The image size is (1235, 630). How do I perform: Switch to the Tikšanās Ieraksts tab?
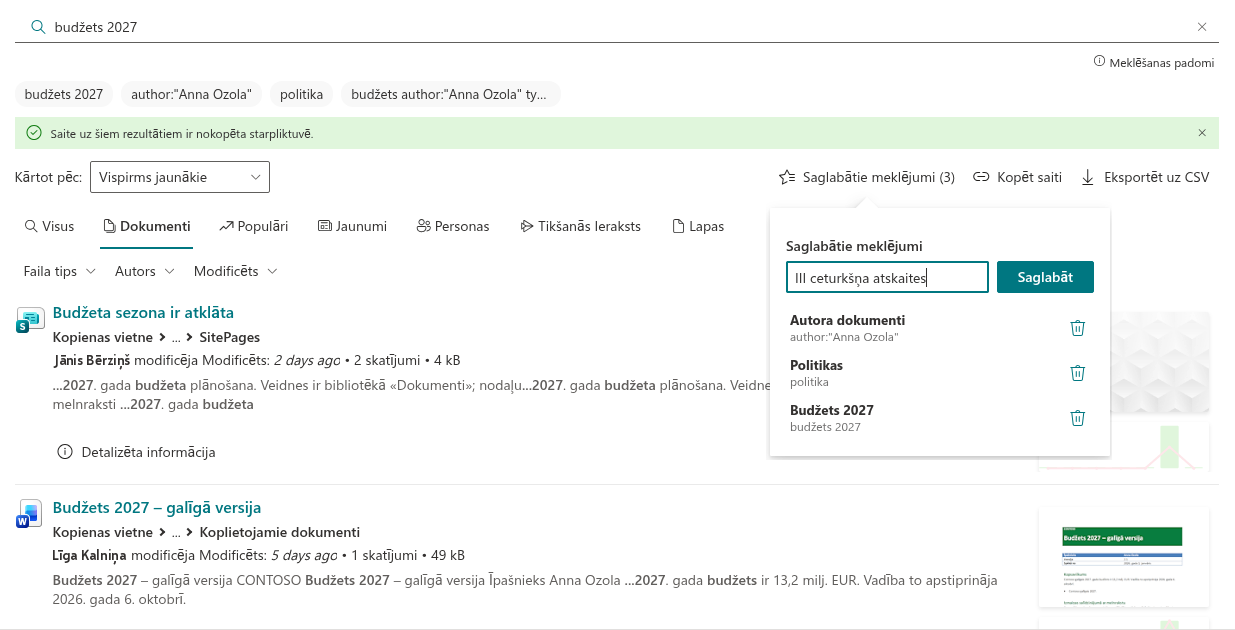coord(580,226)
